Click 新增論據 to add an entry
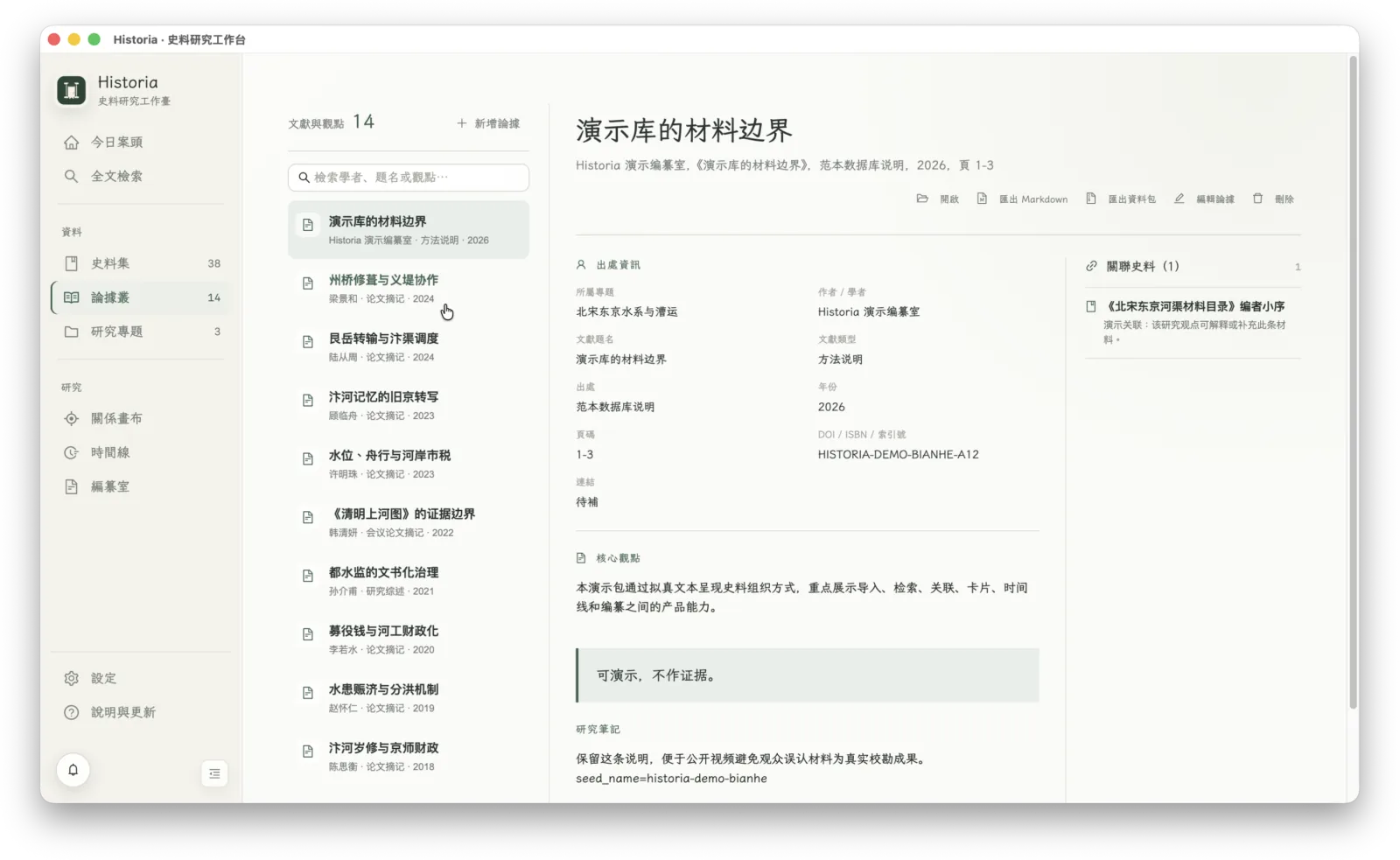1400x860 pixels. tap(488, 123)
